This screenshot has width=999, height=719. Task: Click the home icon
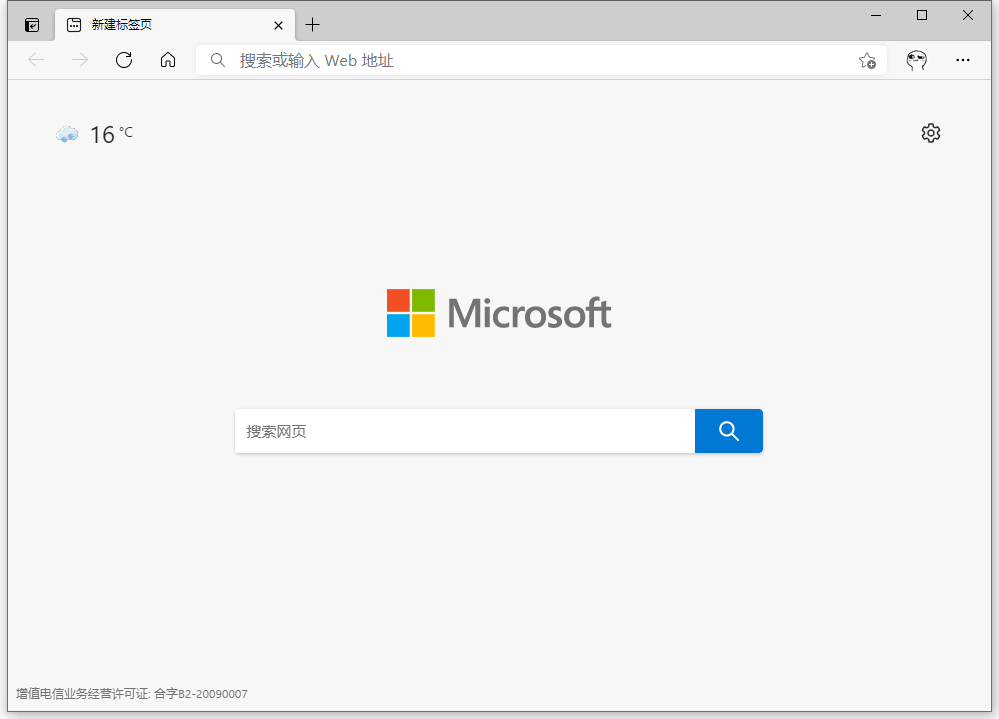(167, 60)
